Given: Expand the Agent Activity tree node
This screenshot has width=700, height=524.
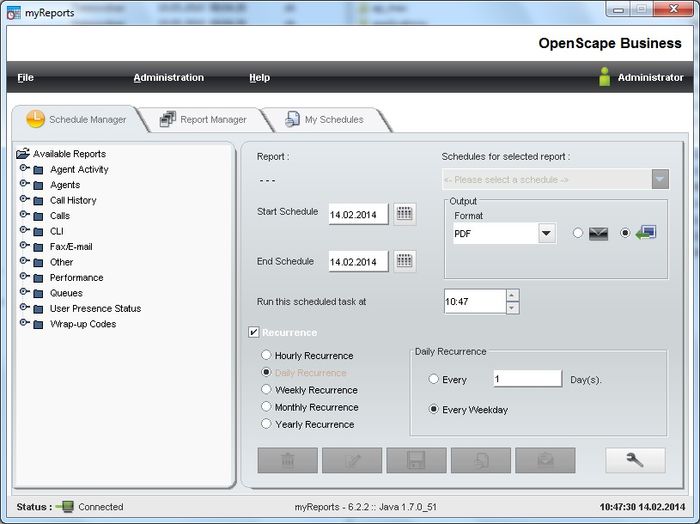Looking at the screenshot, I should (24, 168).
